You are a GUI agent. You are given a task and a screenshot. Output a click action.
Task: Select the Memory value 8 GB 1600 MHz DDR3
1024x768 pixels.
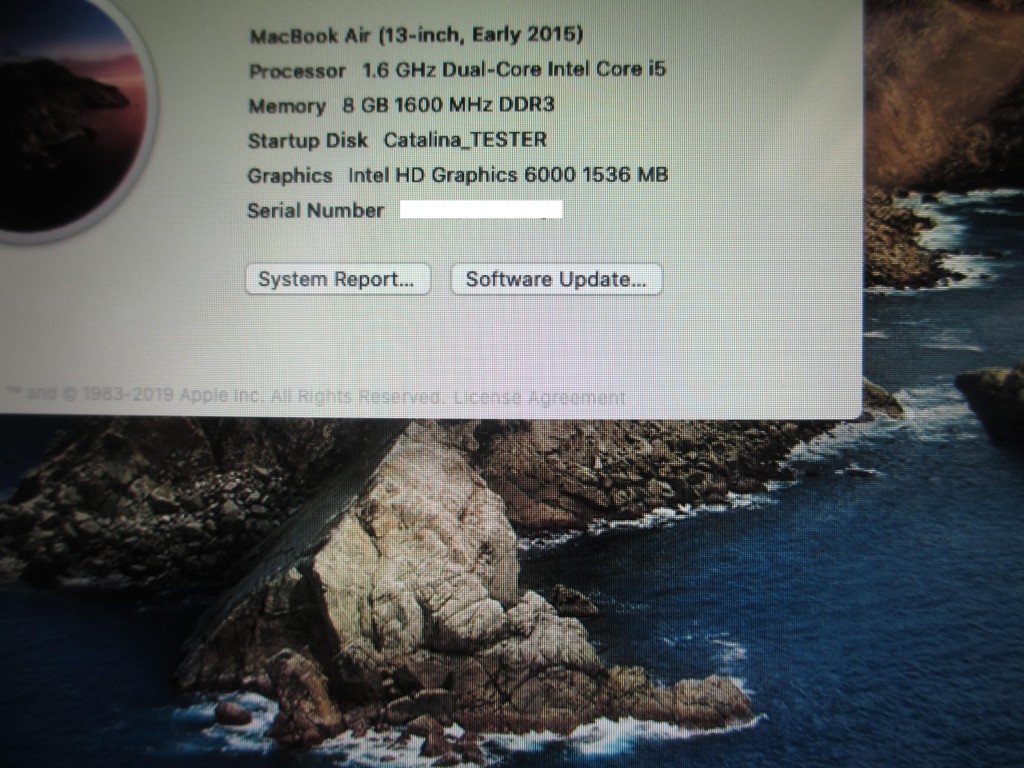pyautogui.click(x=448, y=104)
